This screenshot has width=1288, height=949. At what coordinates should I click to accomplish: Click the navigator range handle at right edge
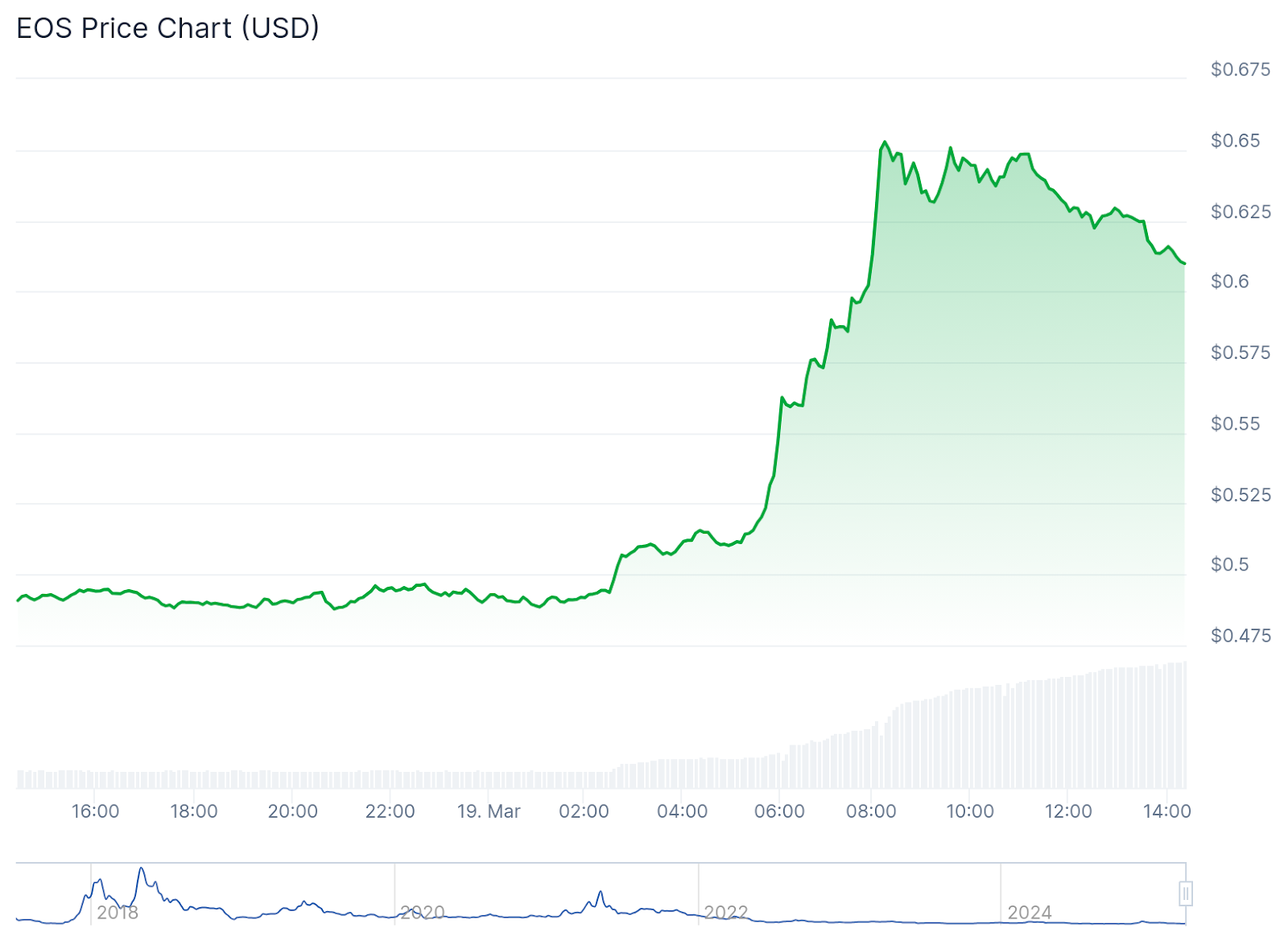tap(1186, 893)
